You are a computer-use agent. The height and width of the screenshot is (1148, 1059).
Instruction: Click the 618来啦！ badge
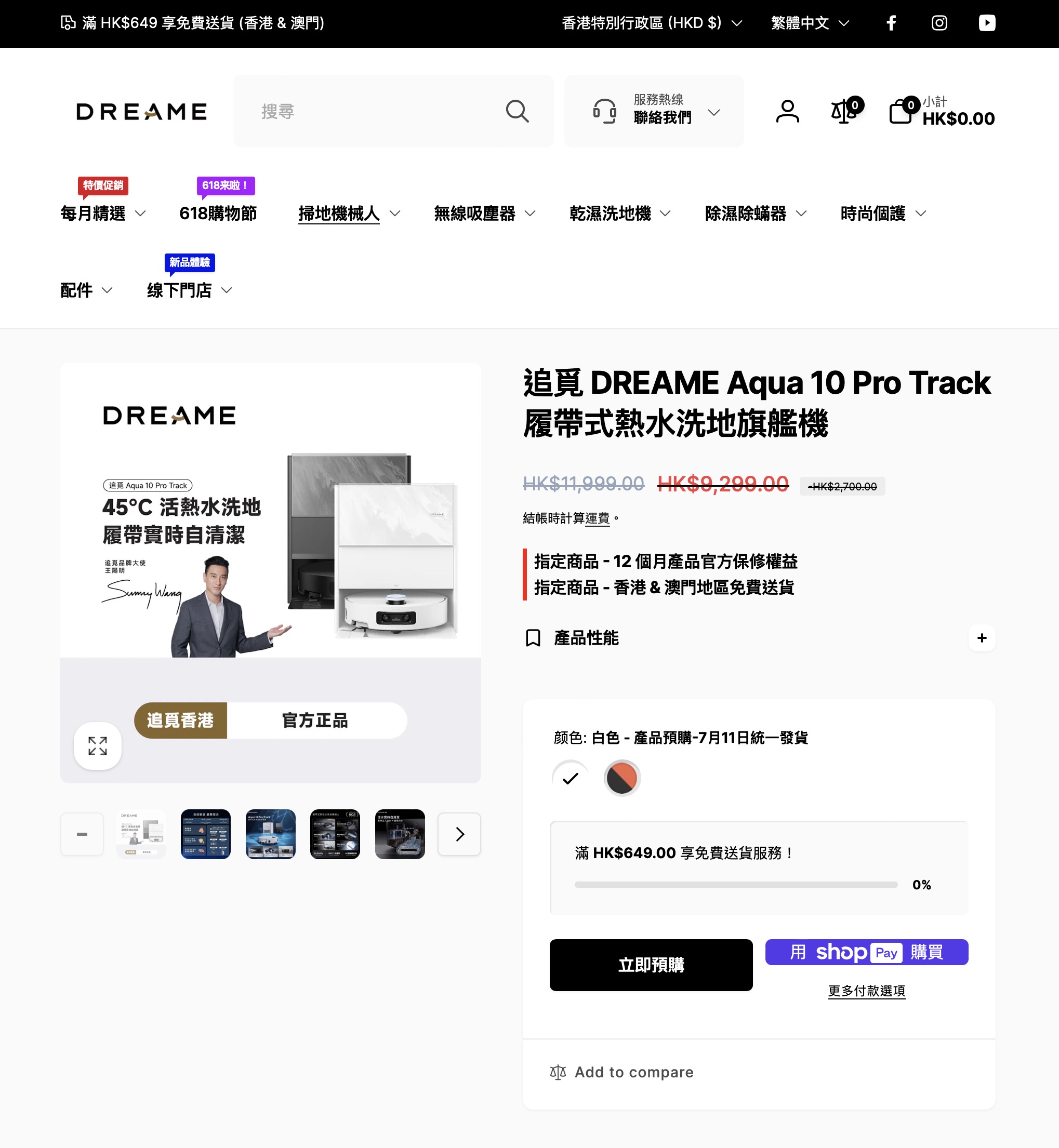(226, 185)
